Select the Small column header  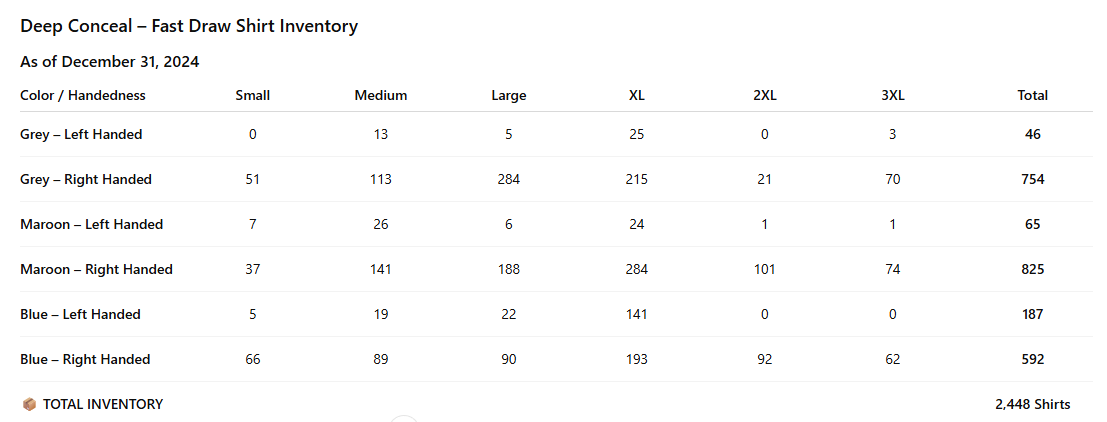pos(252,96)
